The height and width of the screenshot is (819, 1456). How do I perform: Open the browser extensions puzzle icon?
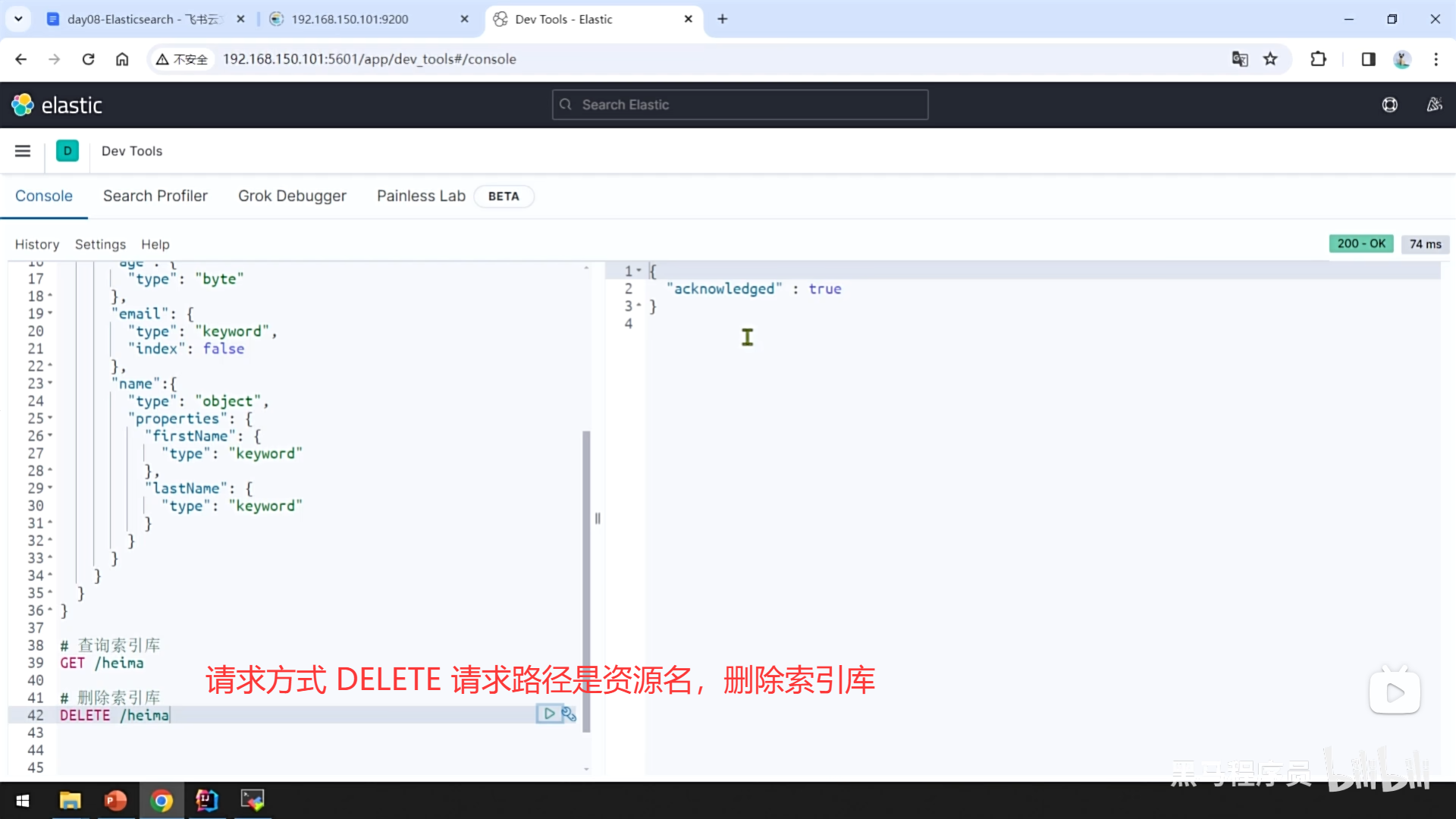click(x=1318, y=59)
